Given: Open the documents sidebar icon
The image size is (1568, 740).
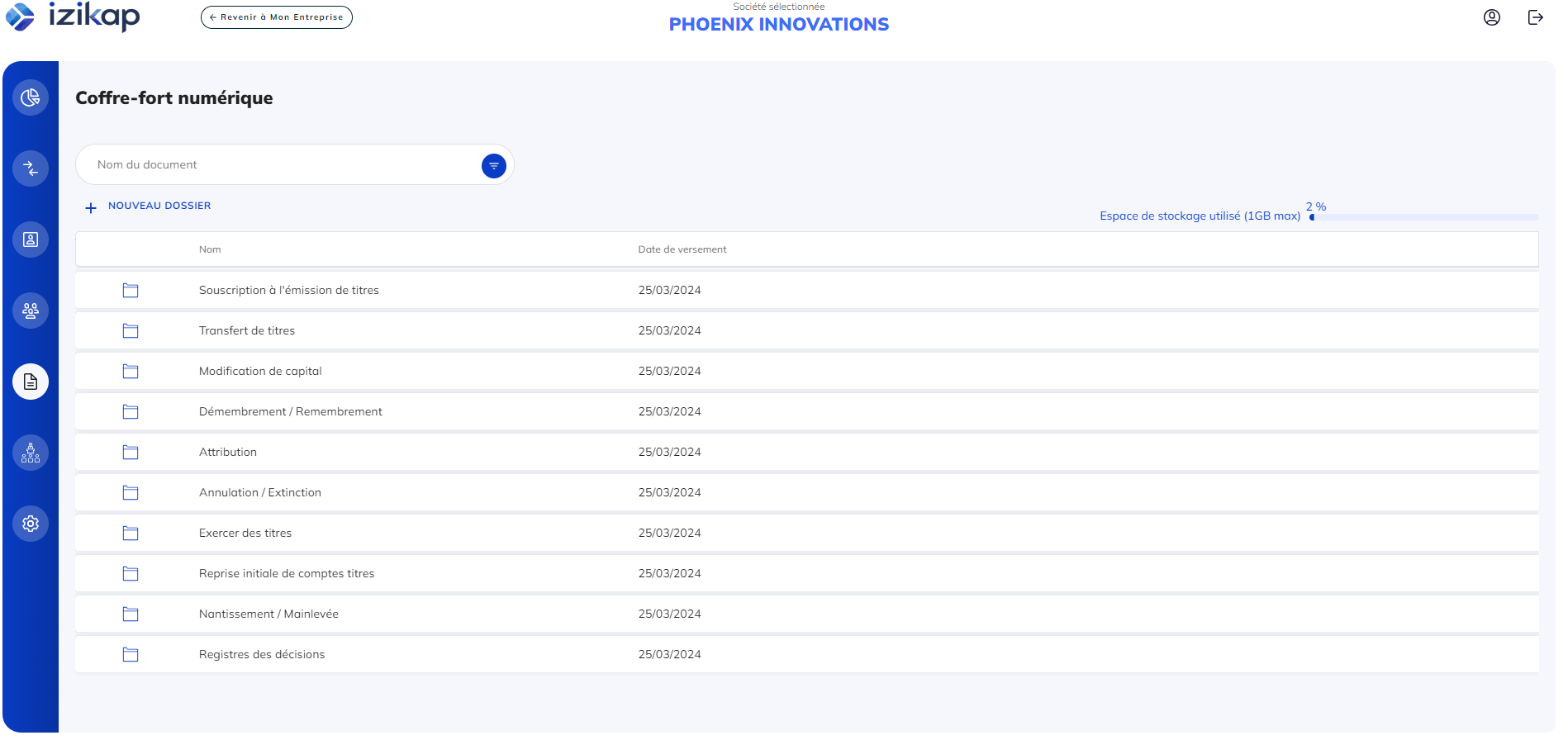Looking at the screenshot, I should point(31,382).
